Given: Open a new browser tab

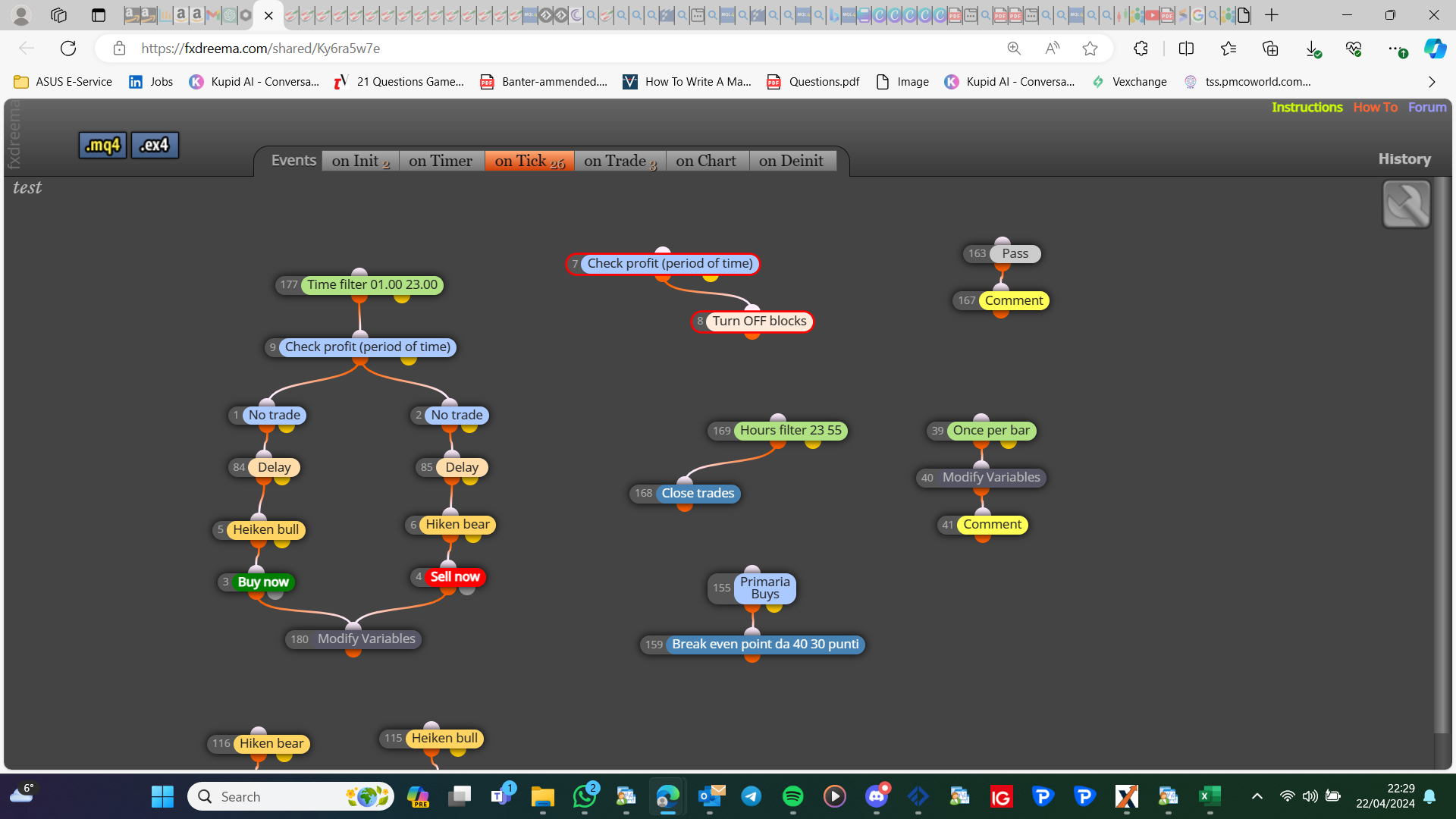Looking at the screenshot, I should pos(1272,15).
